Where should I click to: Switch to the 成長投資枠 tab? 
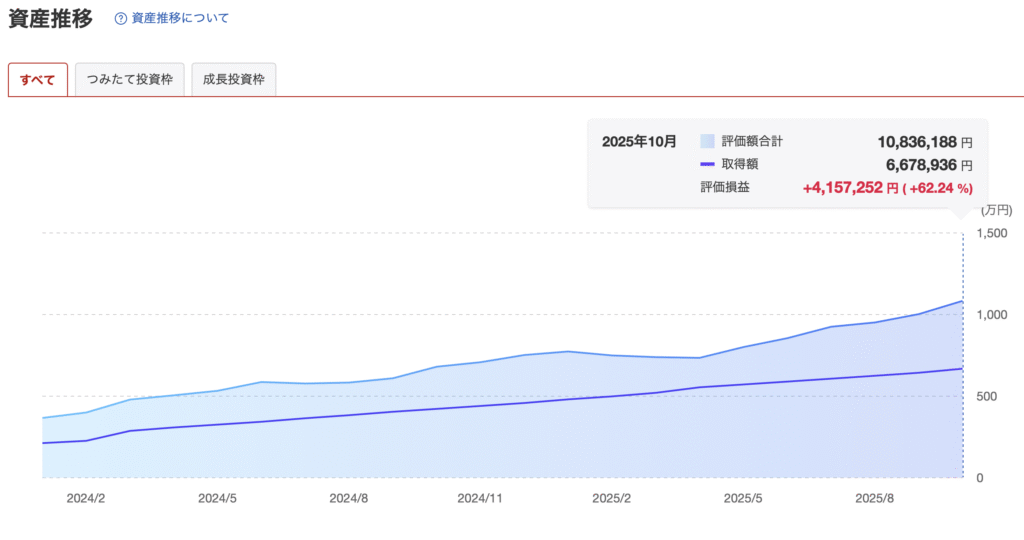pyautogui.click(x=234, y=80)
